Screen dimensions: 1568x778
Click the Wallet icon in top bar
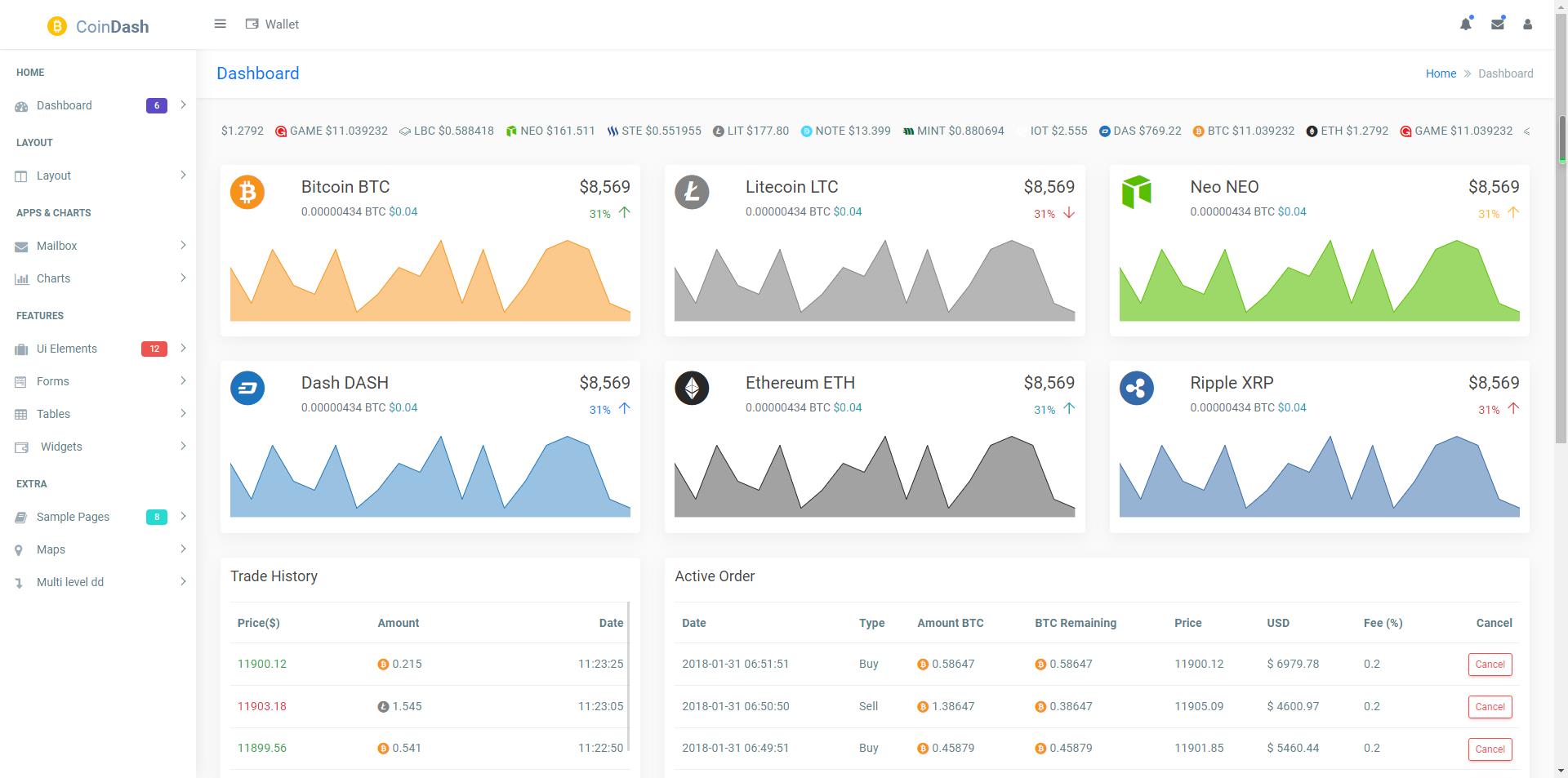pyautogui.click(x=252, y=24)
